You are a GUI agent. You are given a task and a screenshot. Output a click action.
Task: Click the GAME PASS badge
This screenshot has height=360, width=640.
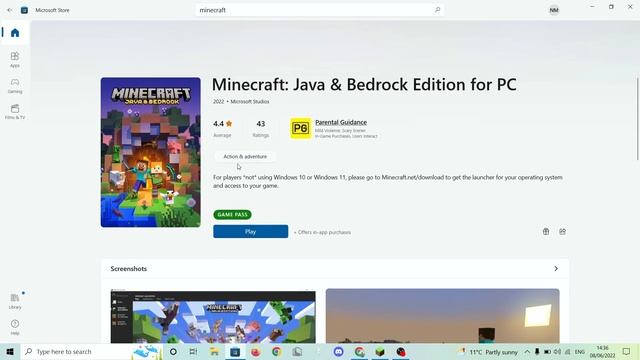point(232,214)
